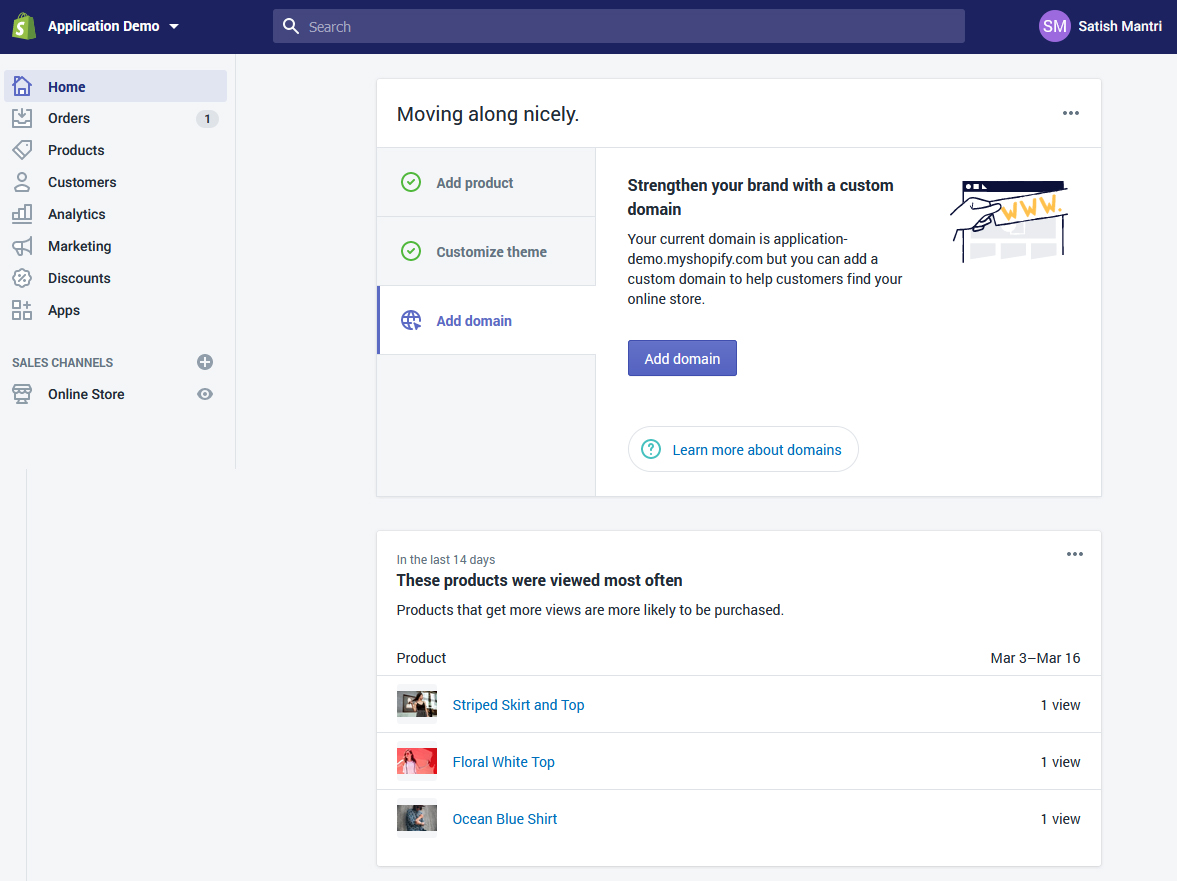Open Analytics bar chart icon
The height and width of the screenshot is (881, 1177).
[22, 214]
